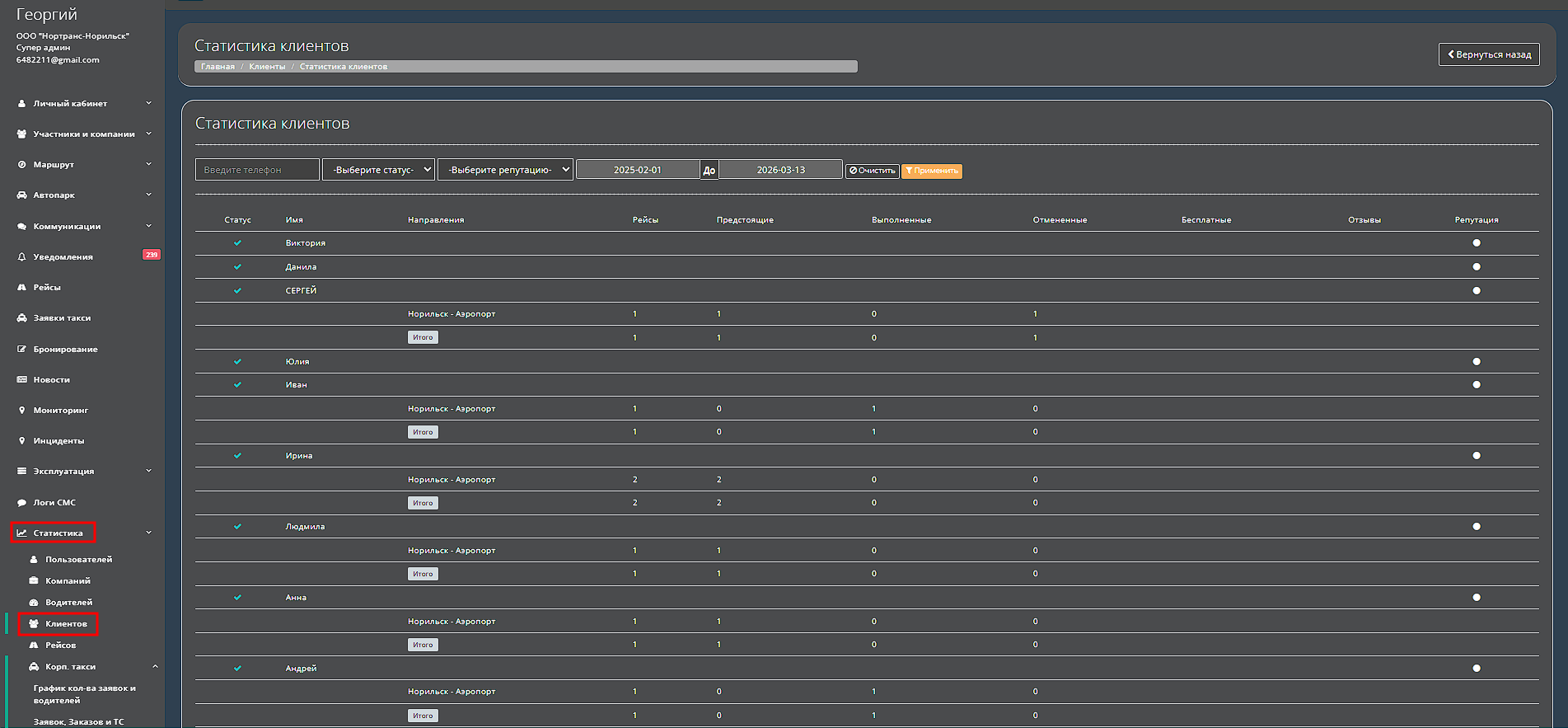This screenshot has width=1568, height=728.
Task: Open Водителей statistics submenu item
Action: 68,603
